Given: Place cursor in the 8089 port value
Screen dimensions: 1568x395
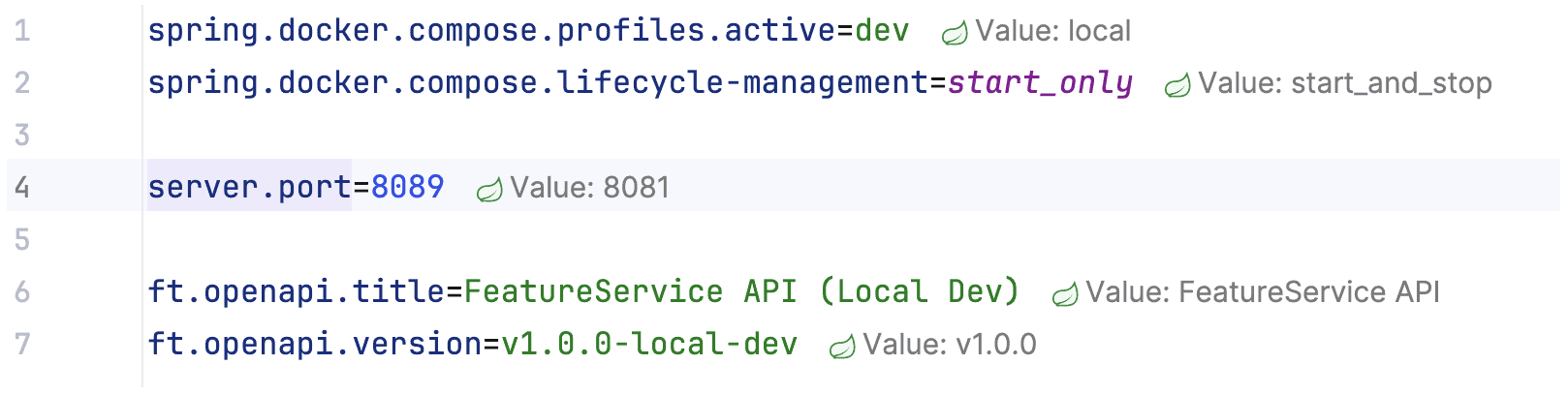Looking at the screenshot, I should point(407,187).
